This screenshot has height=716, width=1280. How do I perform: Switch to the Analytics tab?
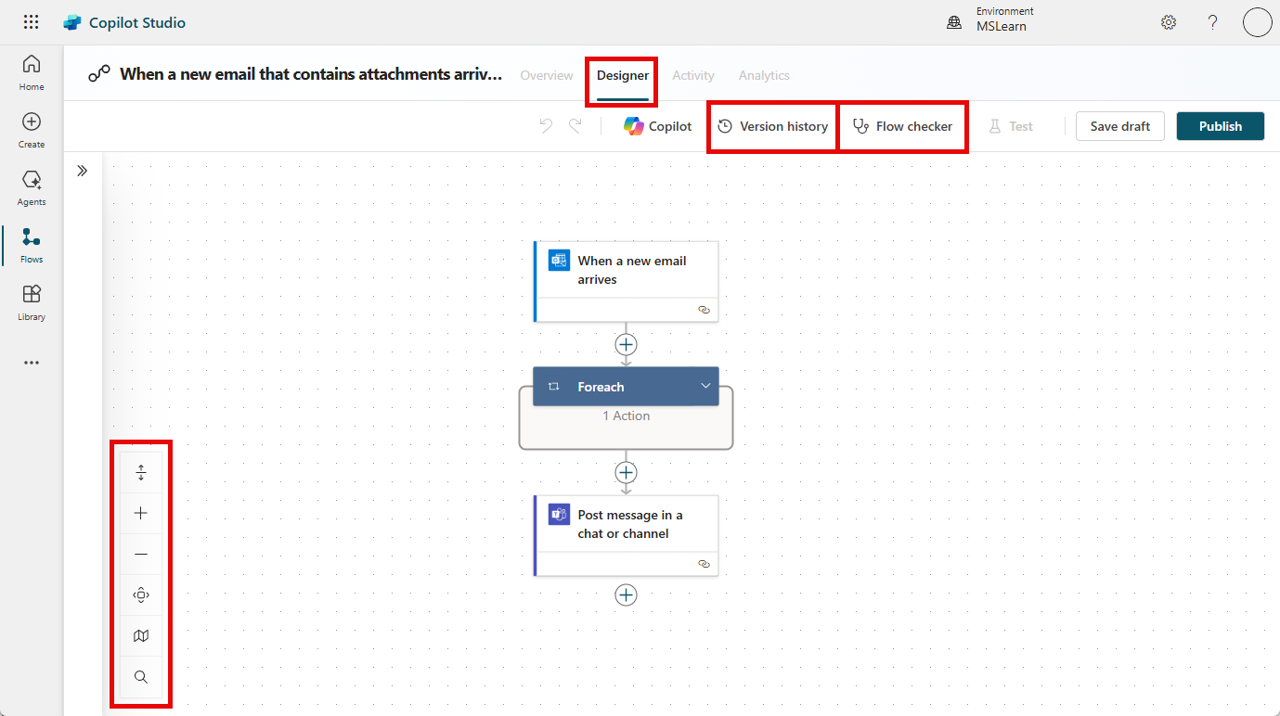coord(764,75)
